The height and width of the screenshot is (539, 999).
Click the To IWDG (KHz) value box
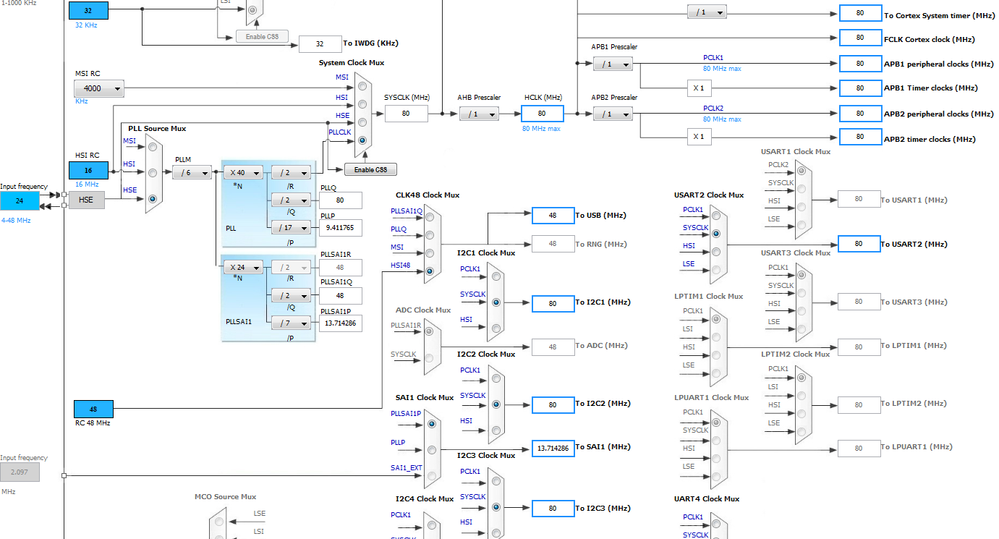320,44
